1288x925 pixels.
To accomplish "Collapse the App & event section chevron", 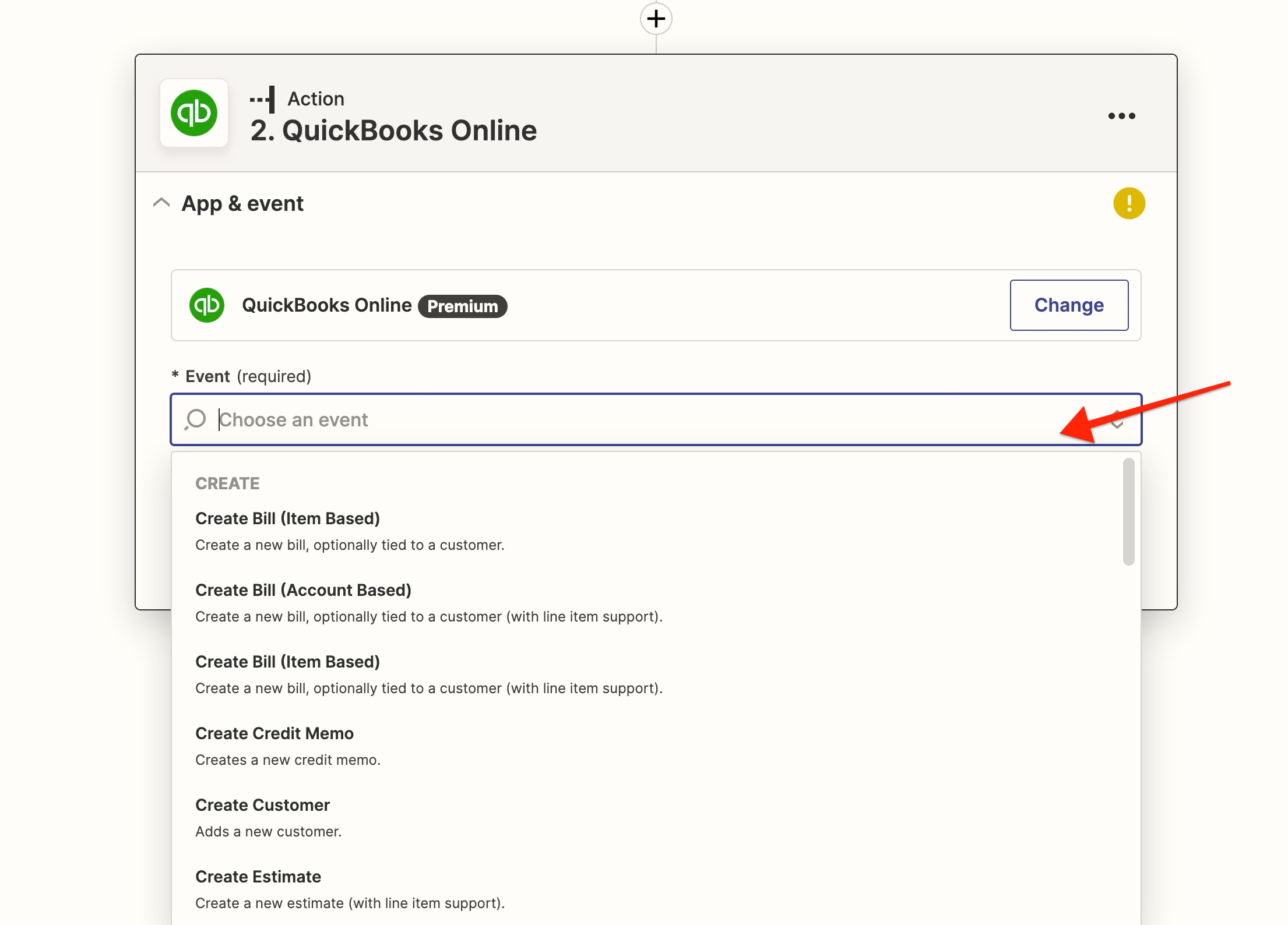I will [161, 203].
